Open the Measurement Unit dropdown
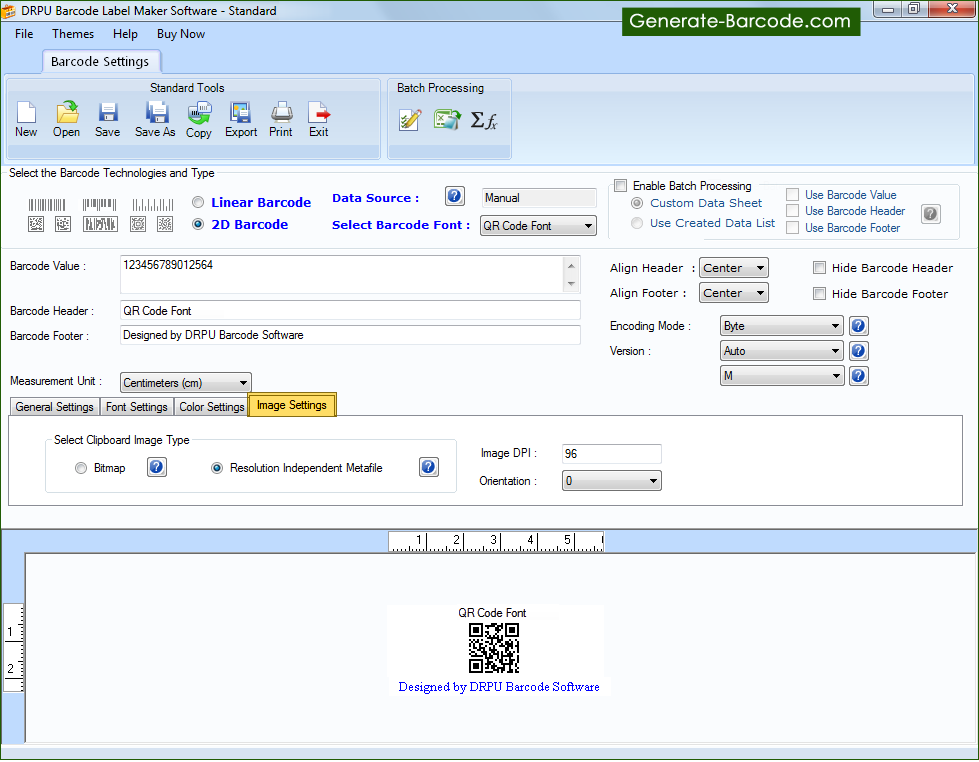 click(x=186, y=383)
